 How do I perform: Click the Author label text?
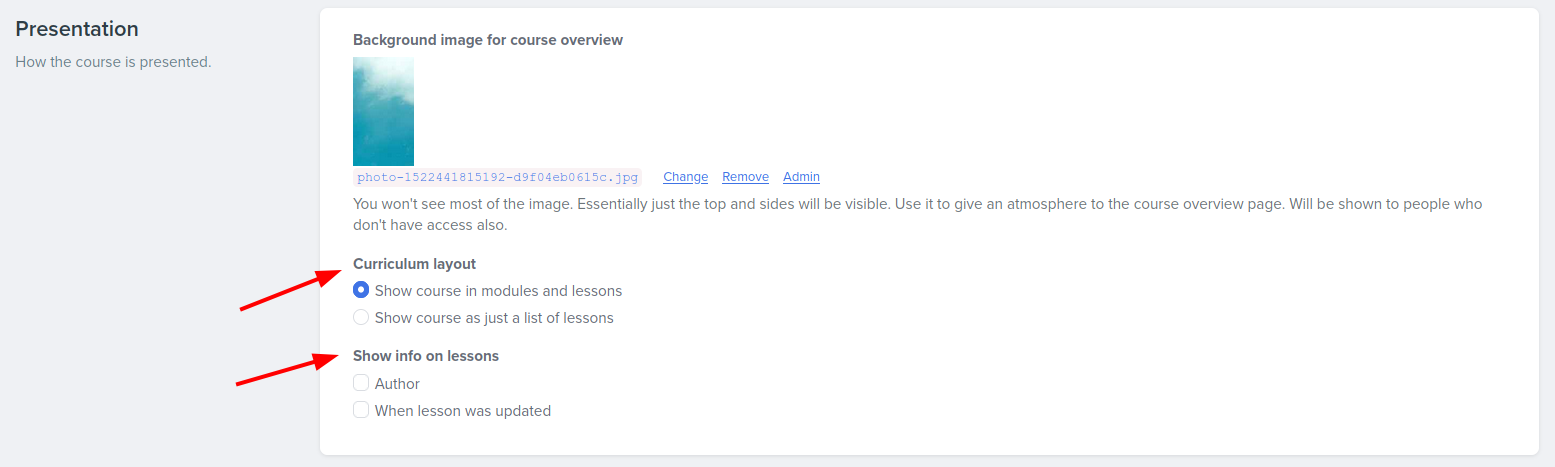tap(397, 384)
